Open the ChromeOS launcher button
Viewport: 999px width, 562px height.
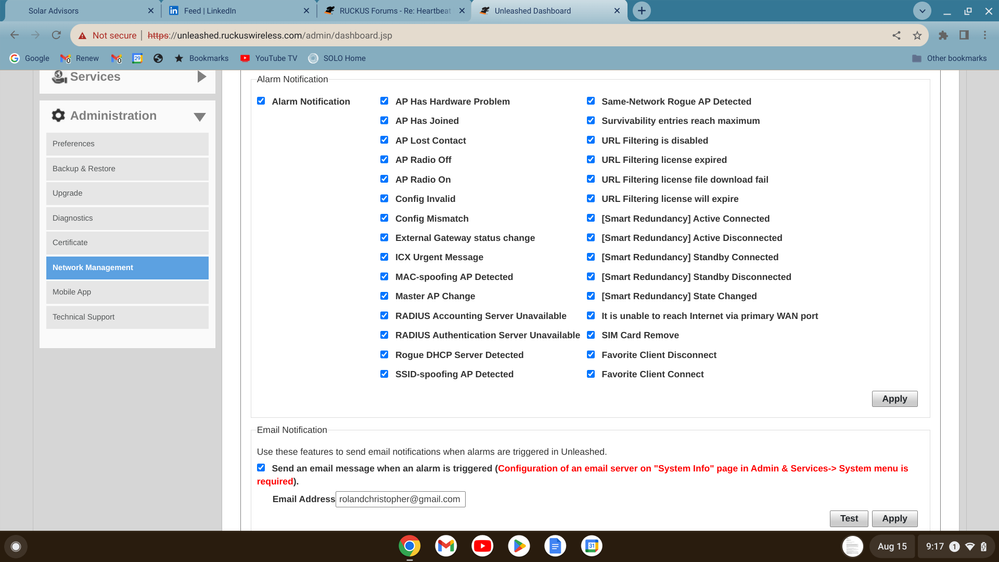(16, 546)
